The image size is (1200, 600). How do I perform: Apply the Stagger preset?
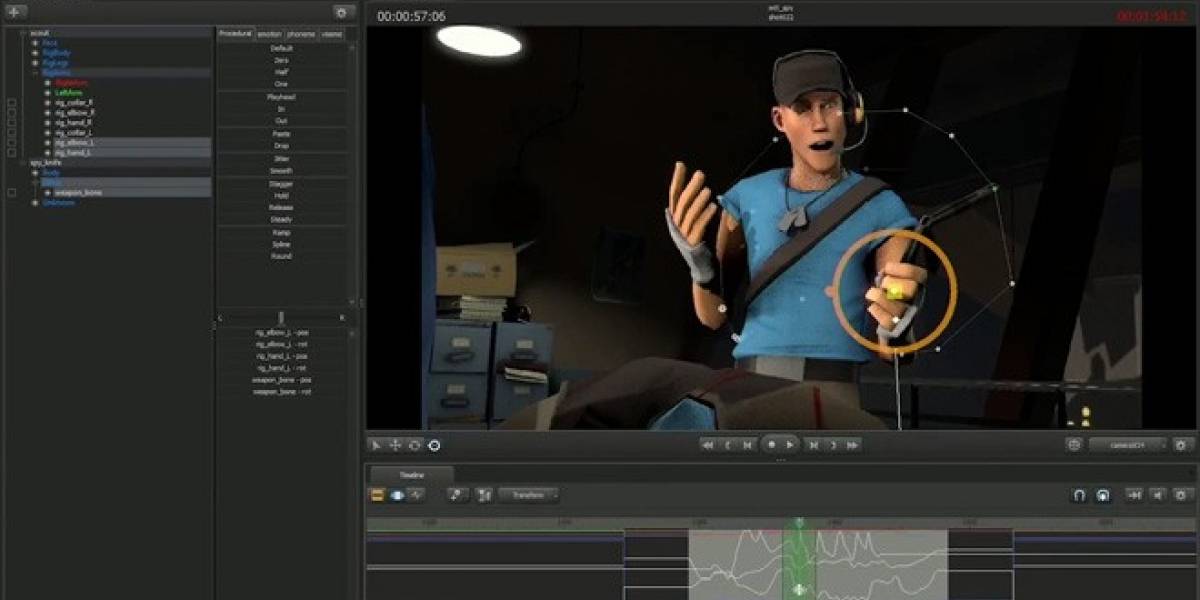282,184
